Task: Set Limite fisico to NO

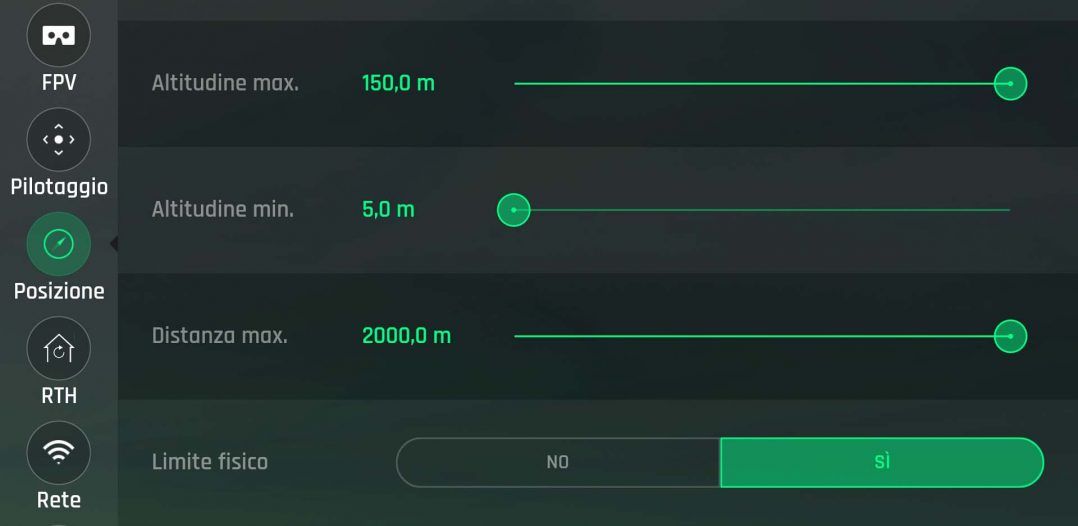Action: click(557, 462)
